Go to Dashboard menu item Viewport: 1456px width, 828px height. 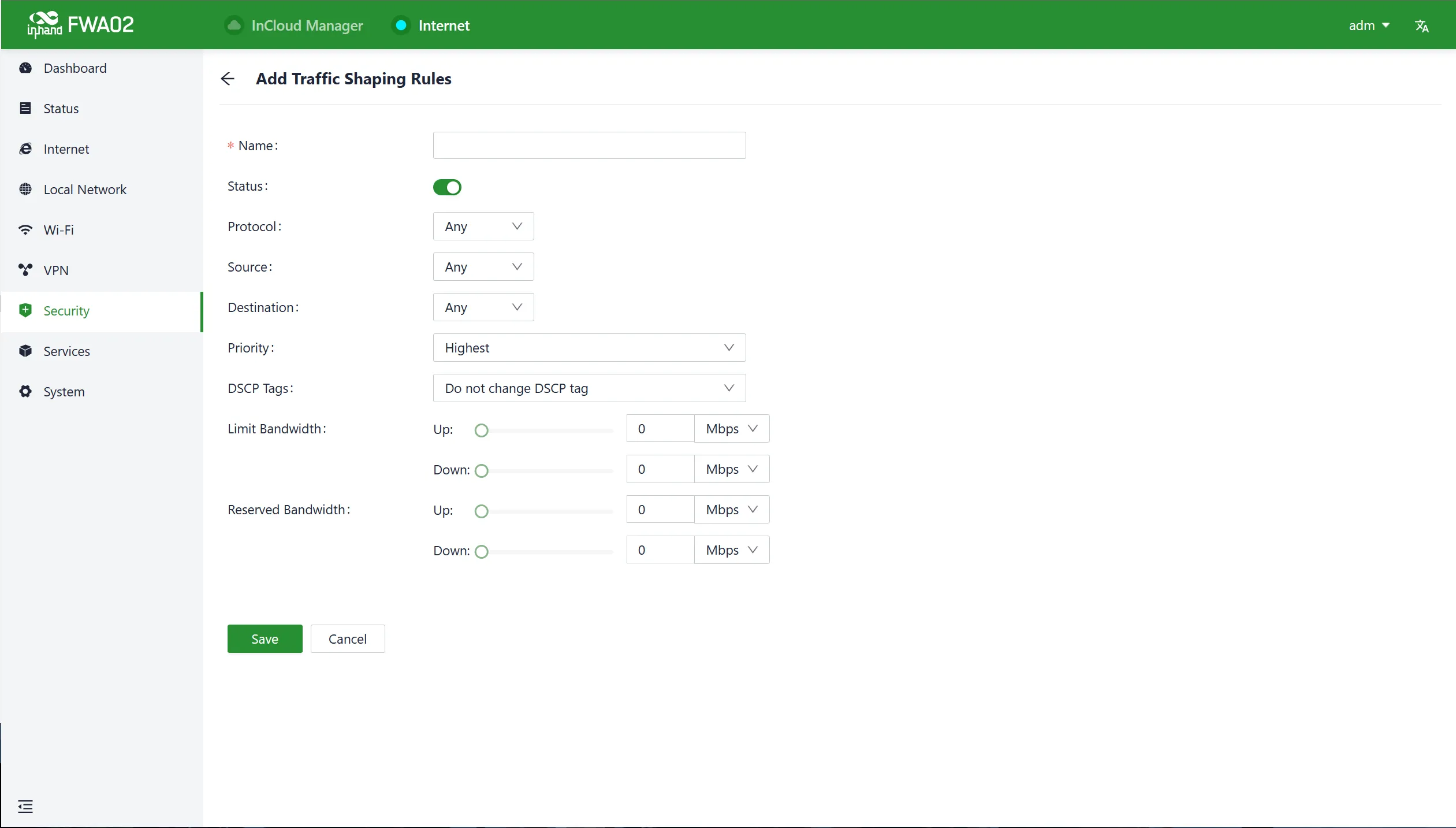pos(102,68)
